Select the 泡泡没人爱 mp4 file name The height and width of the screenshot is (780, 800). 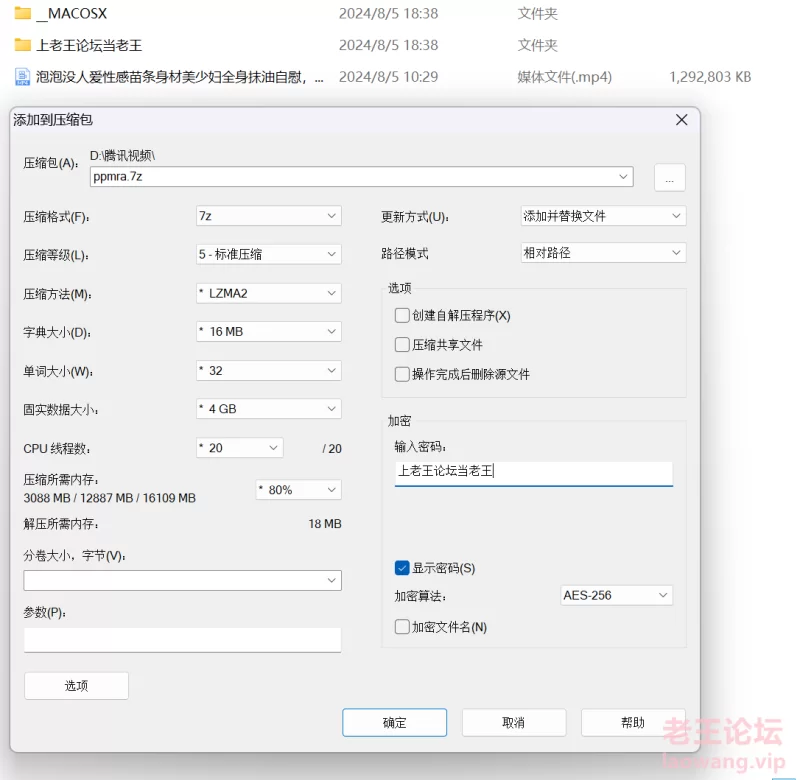(x=180, y=77)
